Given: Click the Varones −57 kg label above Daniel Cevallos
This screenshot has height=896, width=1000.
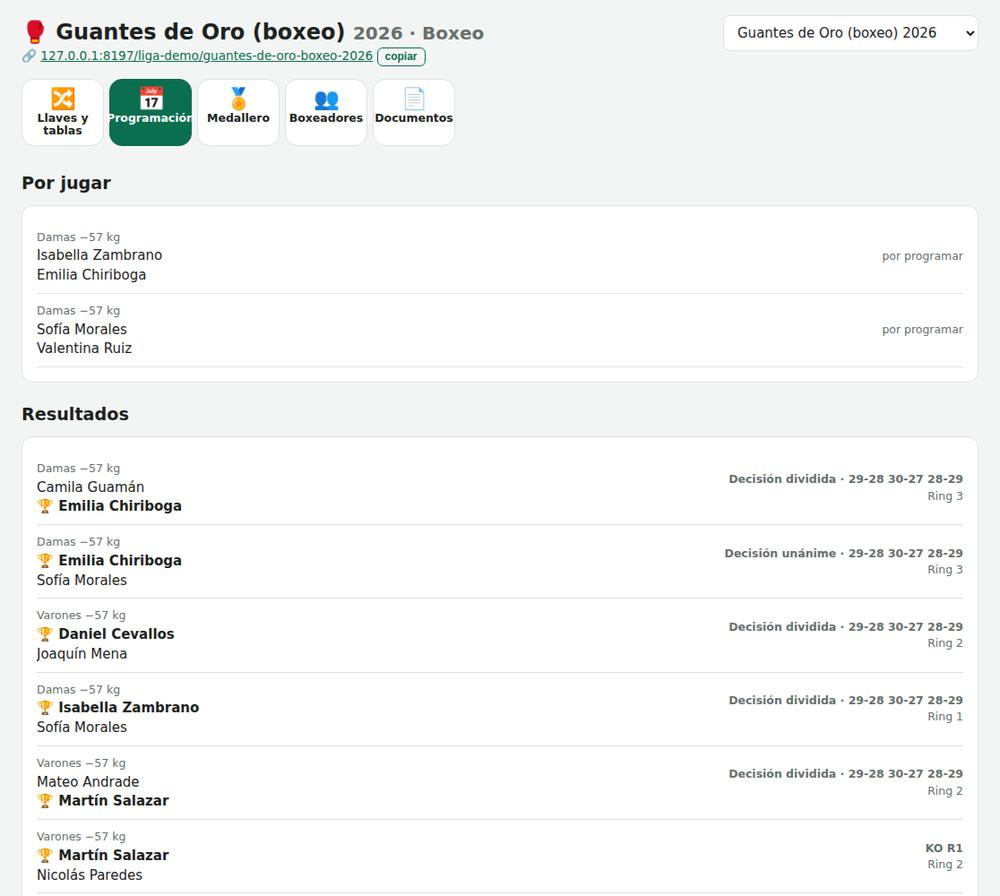Looking at the screenshot, I should (x=81, y=615).
